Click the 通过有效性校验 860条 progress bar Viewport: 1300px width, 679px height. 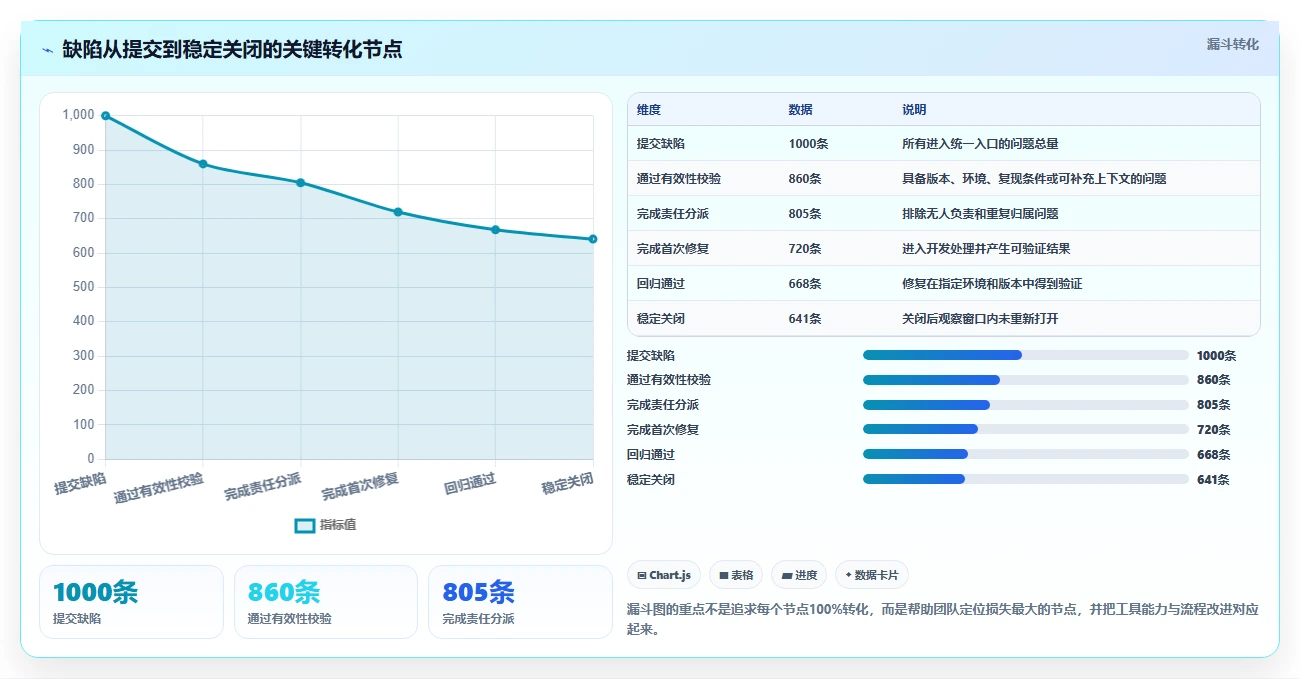(x=1026, y=380)
